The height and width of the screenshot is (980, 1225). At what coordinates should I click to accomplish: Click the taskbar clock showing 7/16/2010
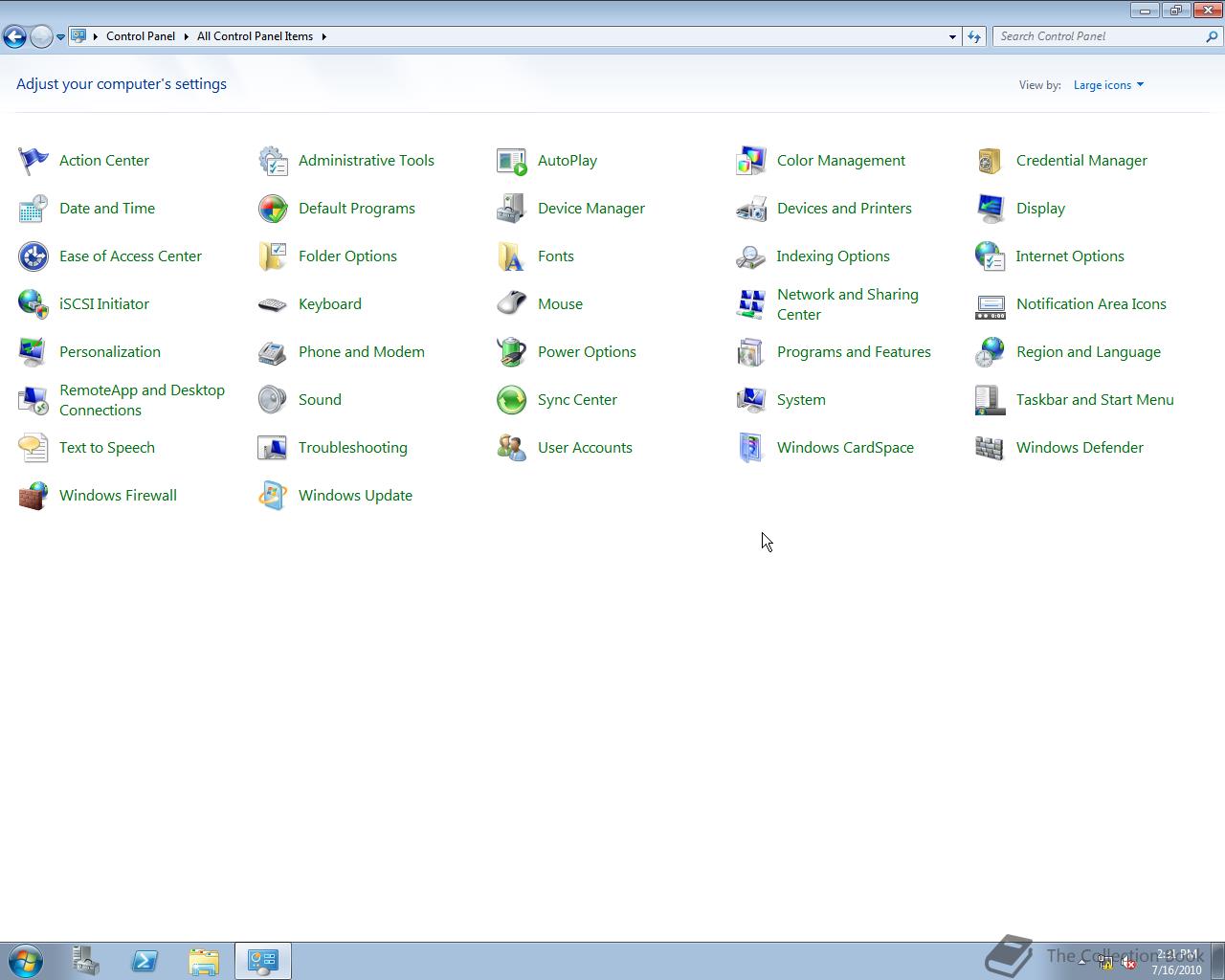pos(1176,962)
